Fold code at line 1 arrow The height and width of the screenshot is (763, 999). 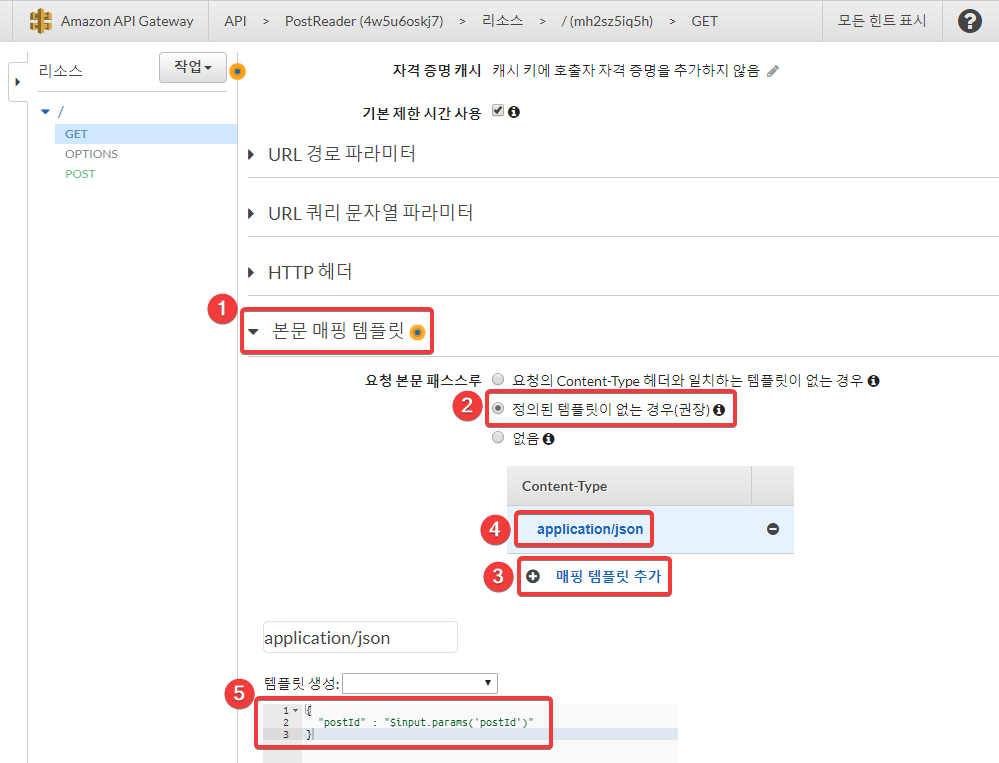(x=296, y=710)
